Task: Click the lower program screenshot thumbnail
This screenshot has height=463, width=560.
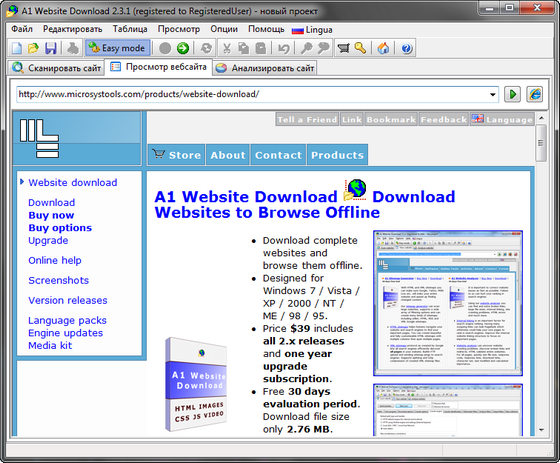Action: point(448,410)
